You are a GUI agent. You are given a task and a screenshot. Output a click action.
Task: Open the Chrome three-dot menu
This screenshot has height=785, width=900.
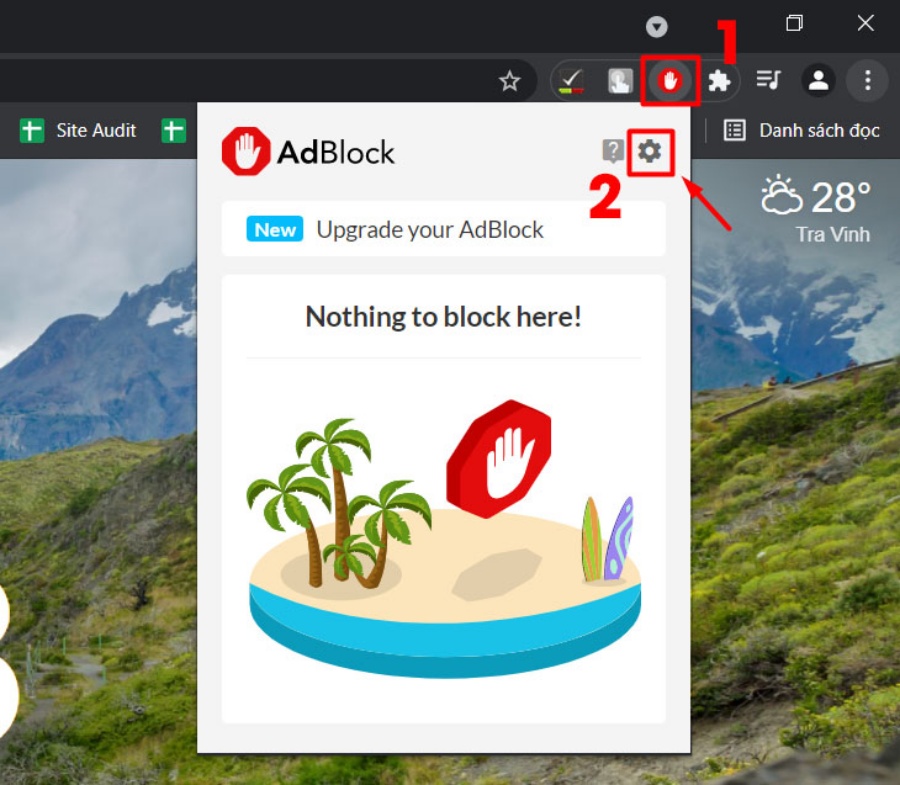click(867, 81)
